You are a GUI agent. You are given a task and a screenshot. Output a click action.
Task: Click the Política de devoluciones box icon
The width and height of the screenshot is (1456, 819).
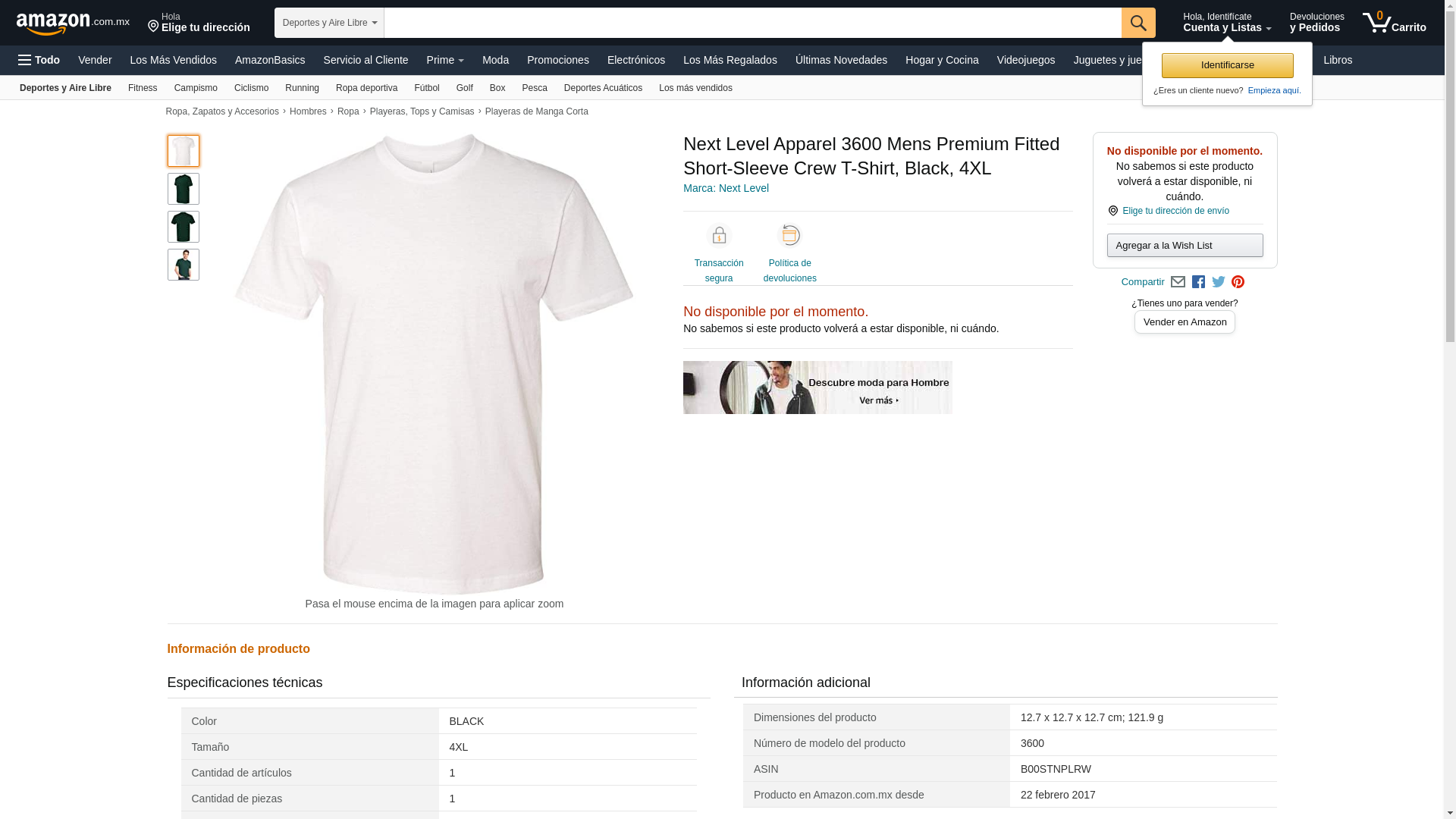click(789, 236)
